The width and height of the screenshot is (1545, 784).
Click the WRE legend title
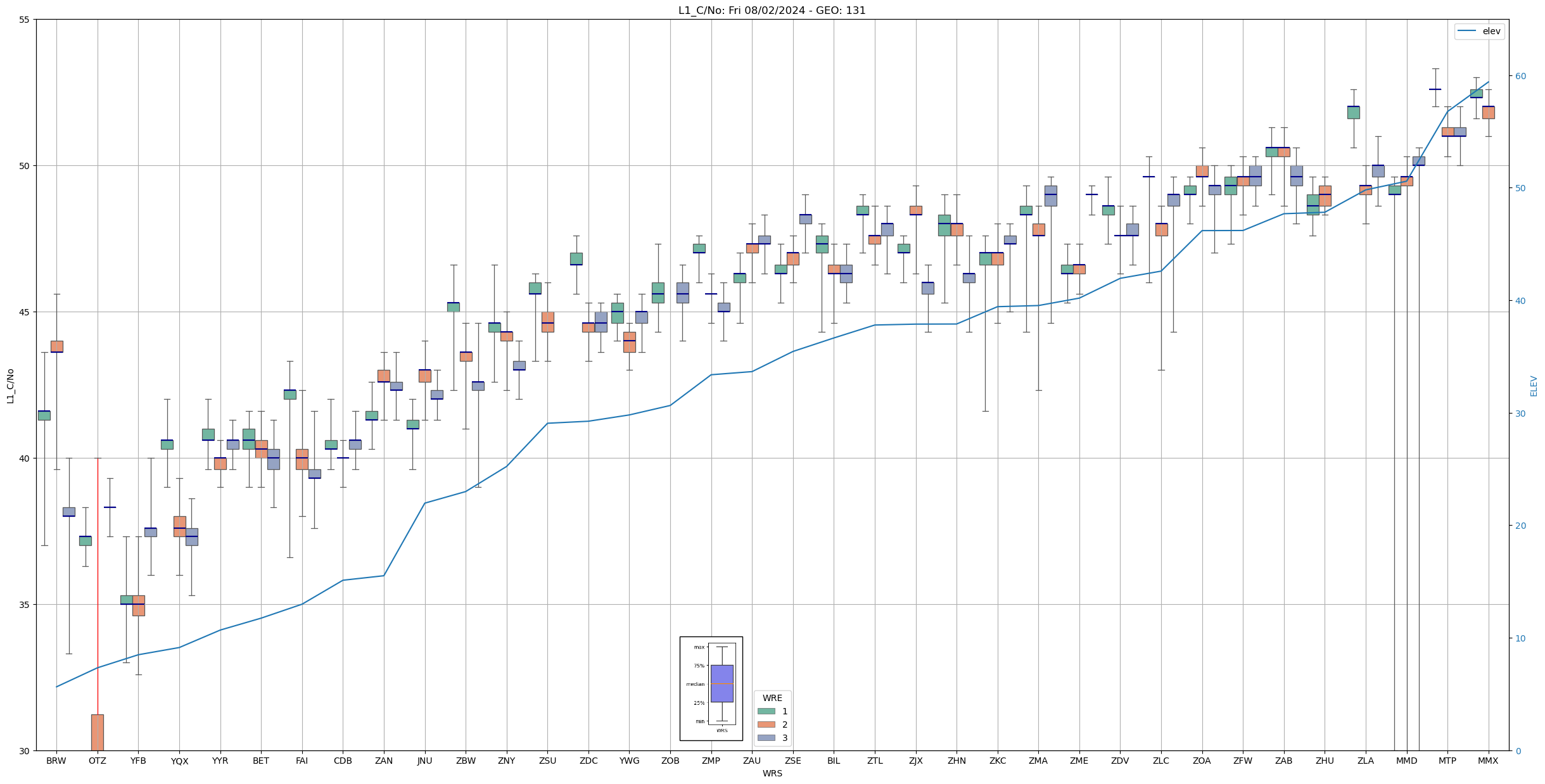click(x=772, y=698)
